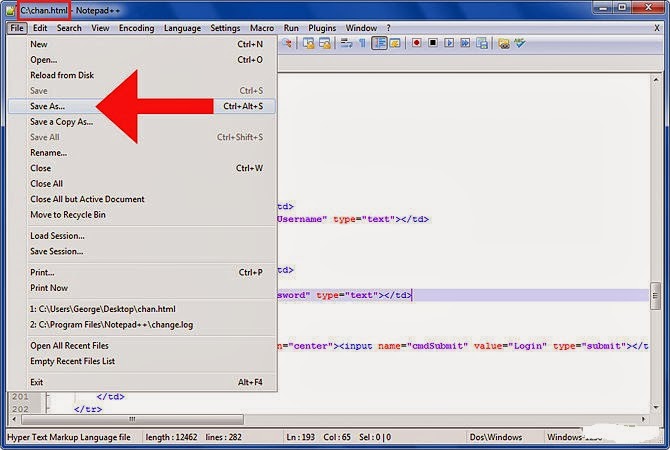This screenshot has height=450, width=670.
Task: Choose Exit from File menu
Action: point(141,382)
